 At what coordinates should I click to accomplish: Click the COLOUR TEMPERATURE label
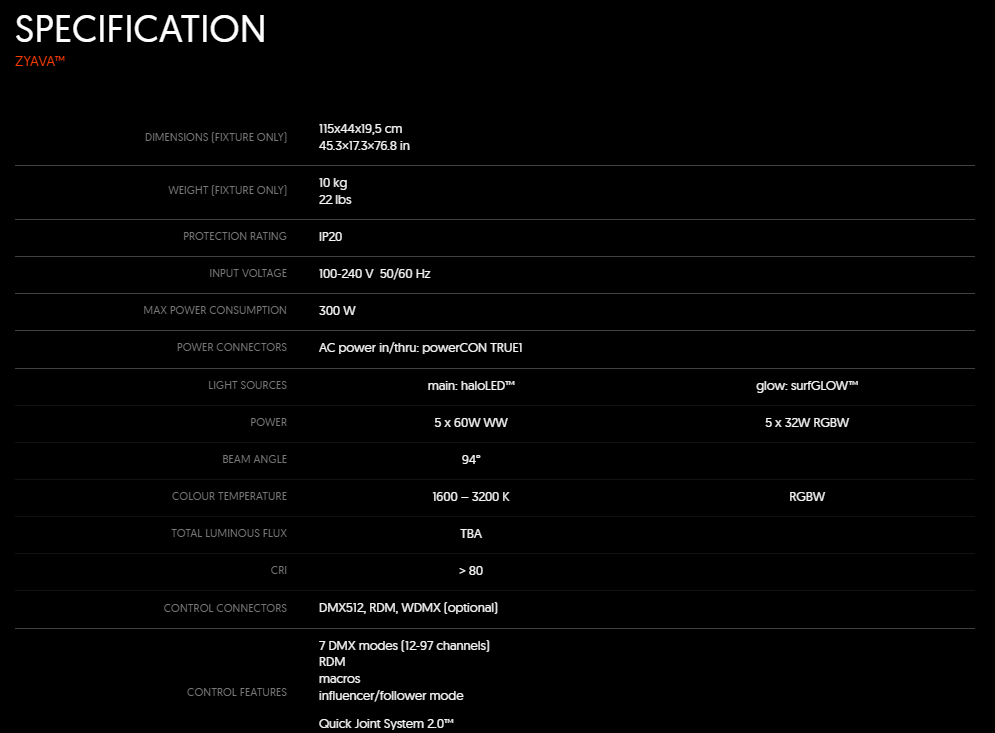(x=229, y=496)
